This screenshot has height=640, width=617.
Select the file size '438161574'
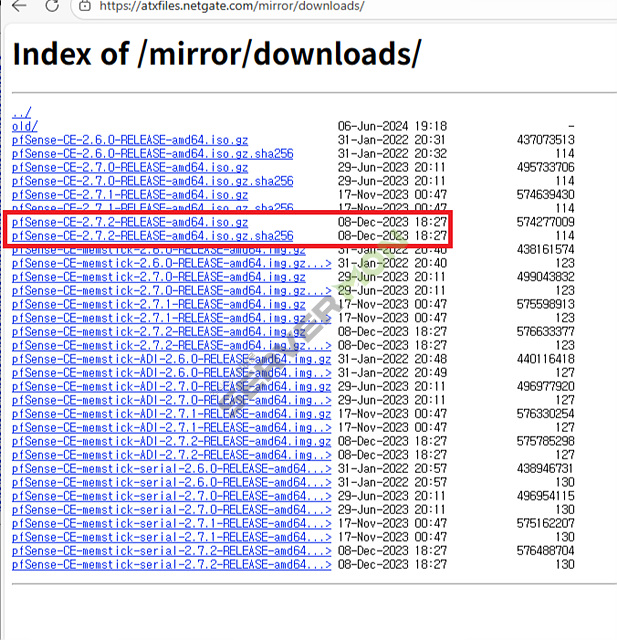[546, 249]
